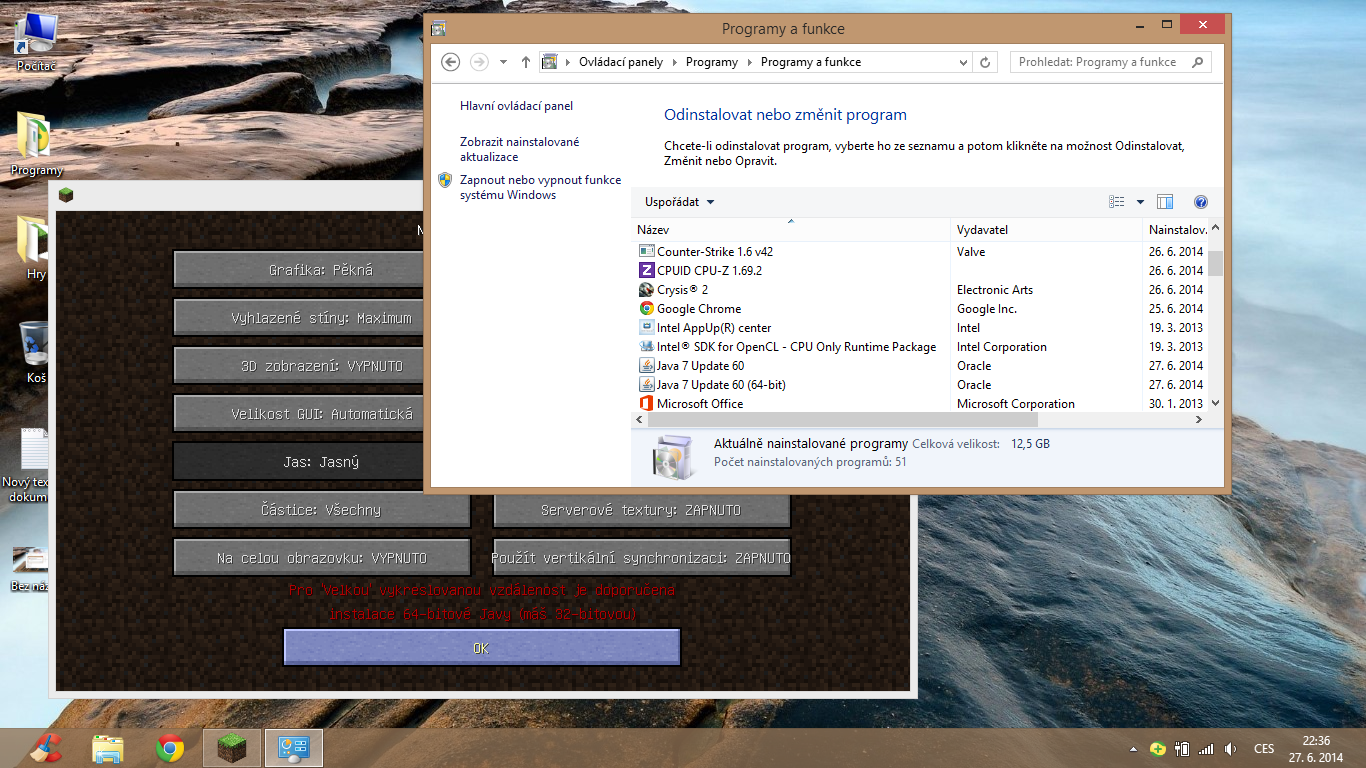Show the preview pane icon
1366x768 pixels.
[x=1165, y=202]
